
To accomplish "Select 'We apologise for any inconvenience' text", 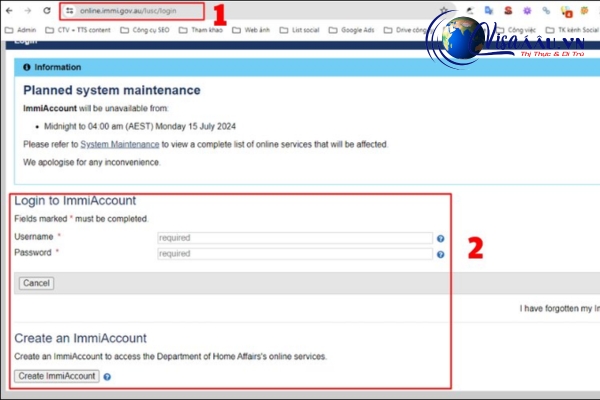I will tap(91, 162).
